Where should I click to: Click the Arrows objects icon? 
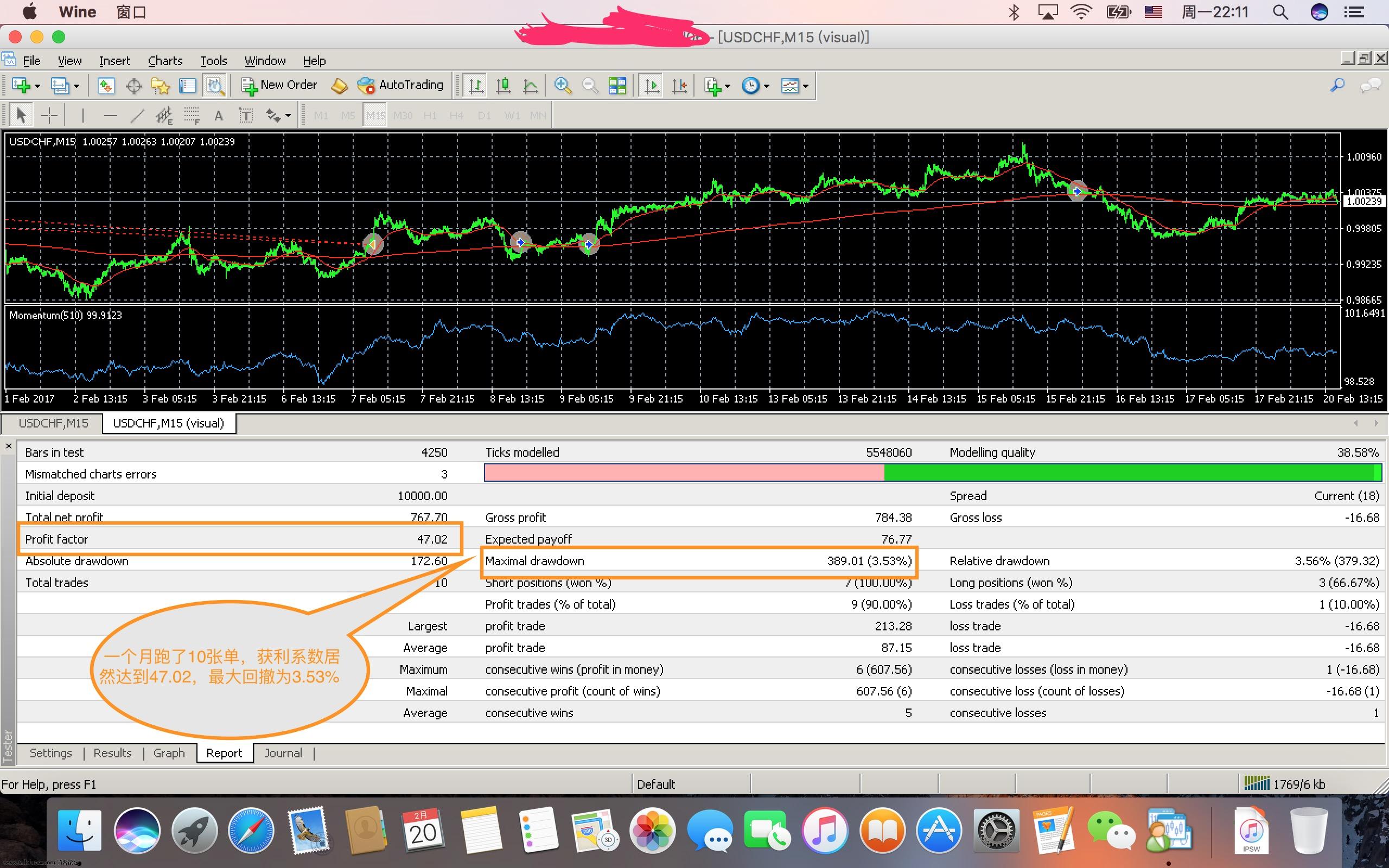pos(272,116)
